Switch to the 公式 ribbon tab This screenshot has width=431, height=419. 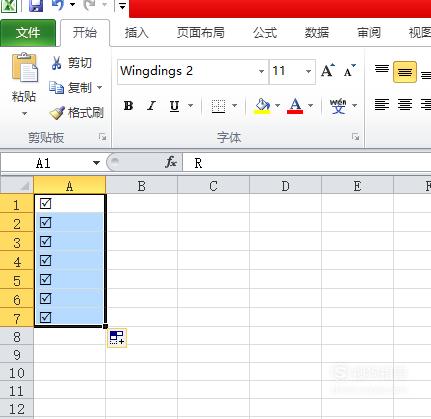tap(265, 33)
